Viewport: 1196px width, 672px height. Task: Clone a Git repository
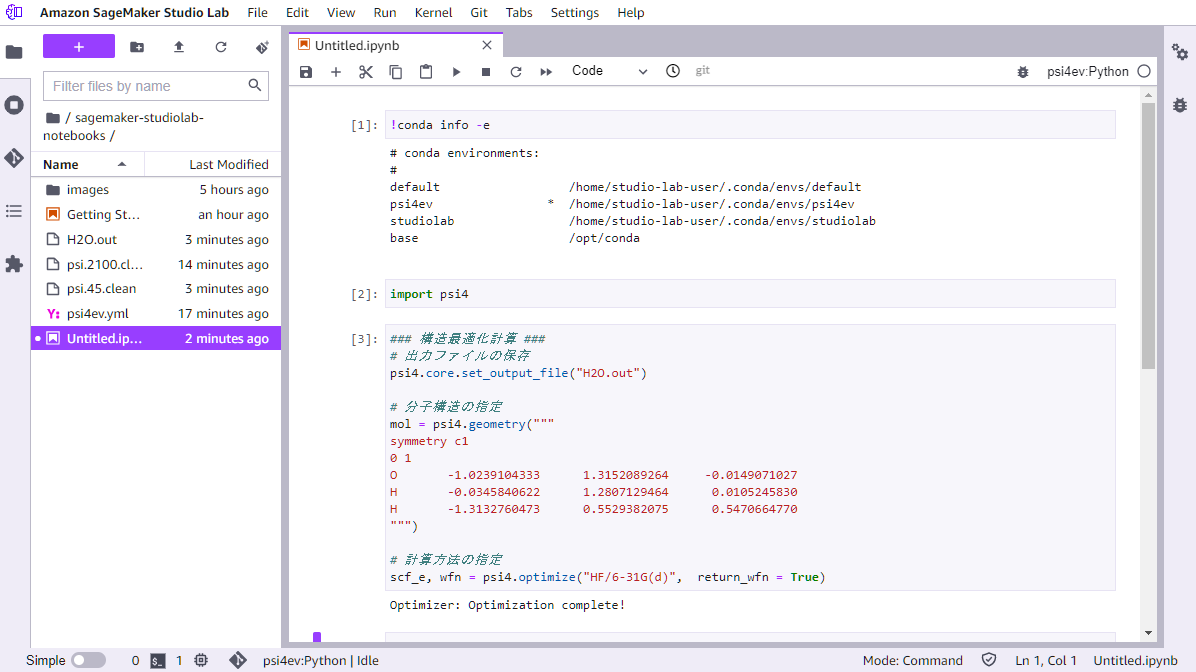tap(262, 47)
